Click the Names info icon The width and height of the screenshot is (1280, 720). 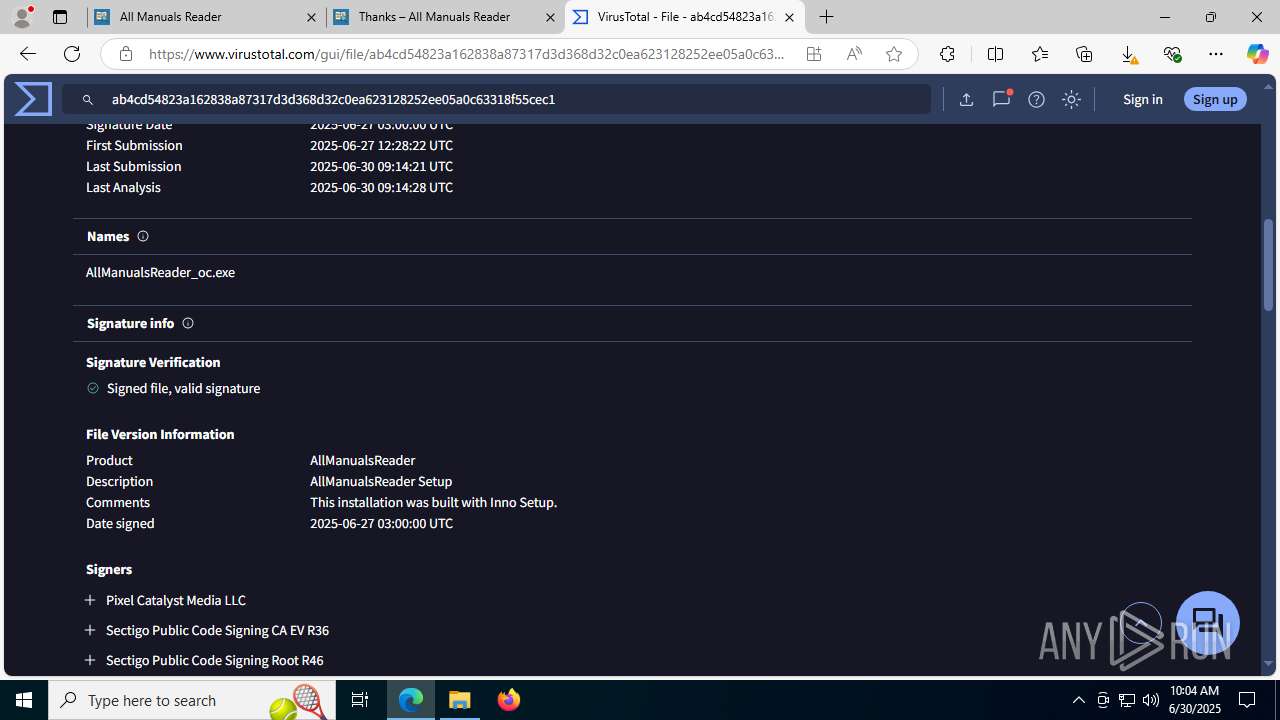click(143, 236)
